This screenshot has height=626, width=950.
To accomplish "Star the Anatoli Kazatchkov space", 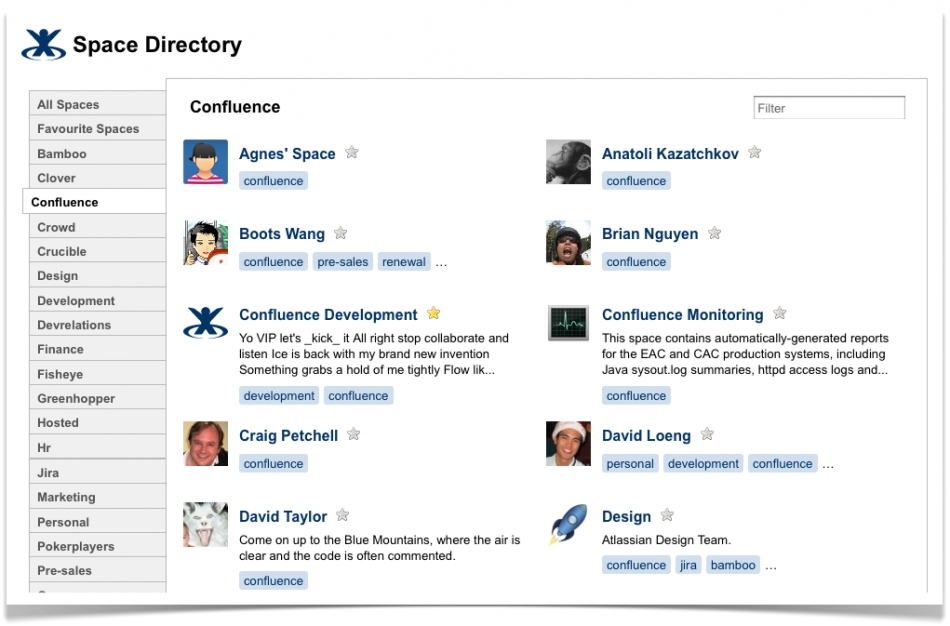I will 754,152.
